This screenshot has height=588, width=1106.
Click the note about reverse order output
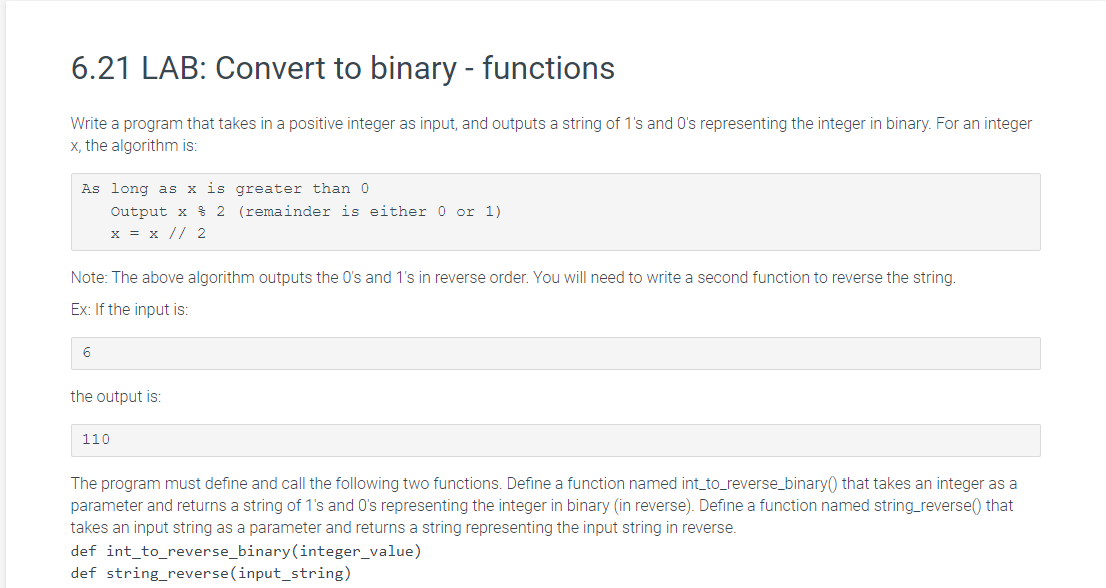[x=513, y=278]
